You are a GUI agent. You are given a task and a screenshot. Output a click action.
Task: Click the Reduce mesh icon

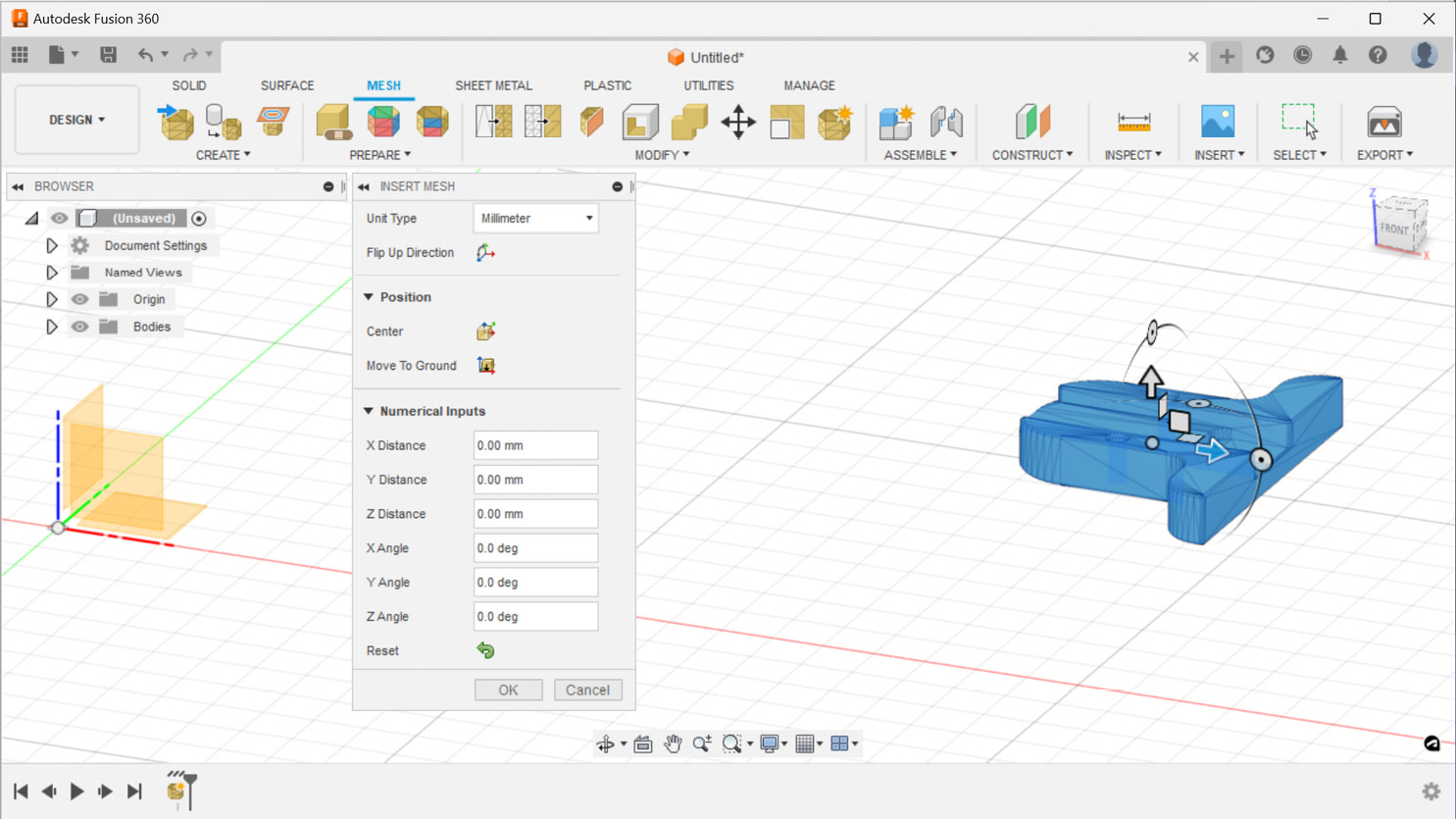point(542,122)
